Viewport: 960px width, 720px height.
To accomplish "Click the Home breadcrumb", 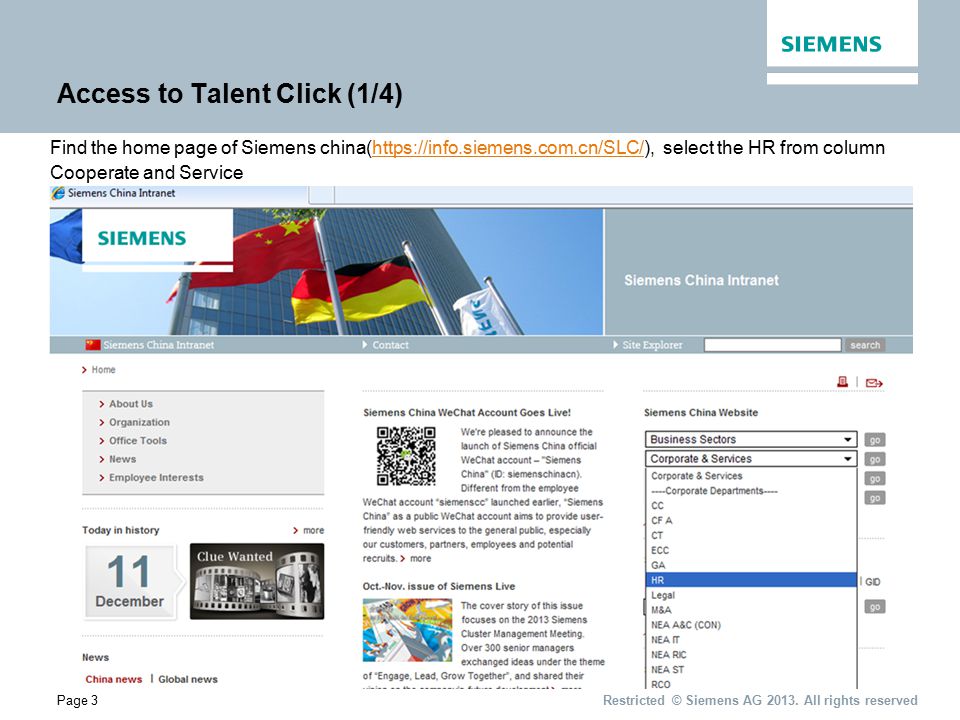I will coord(103,370).
